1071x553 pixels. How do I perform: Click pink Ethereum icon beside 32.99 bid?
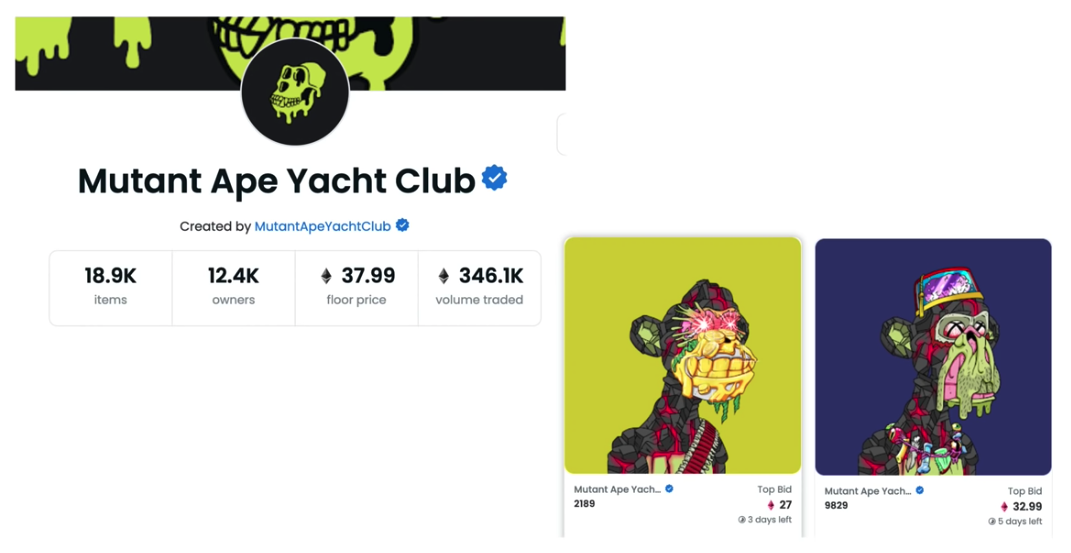tap(1004, 507)
